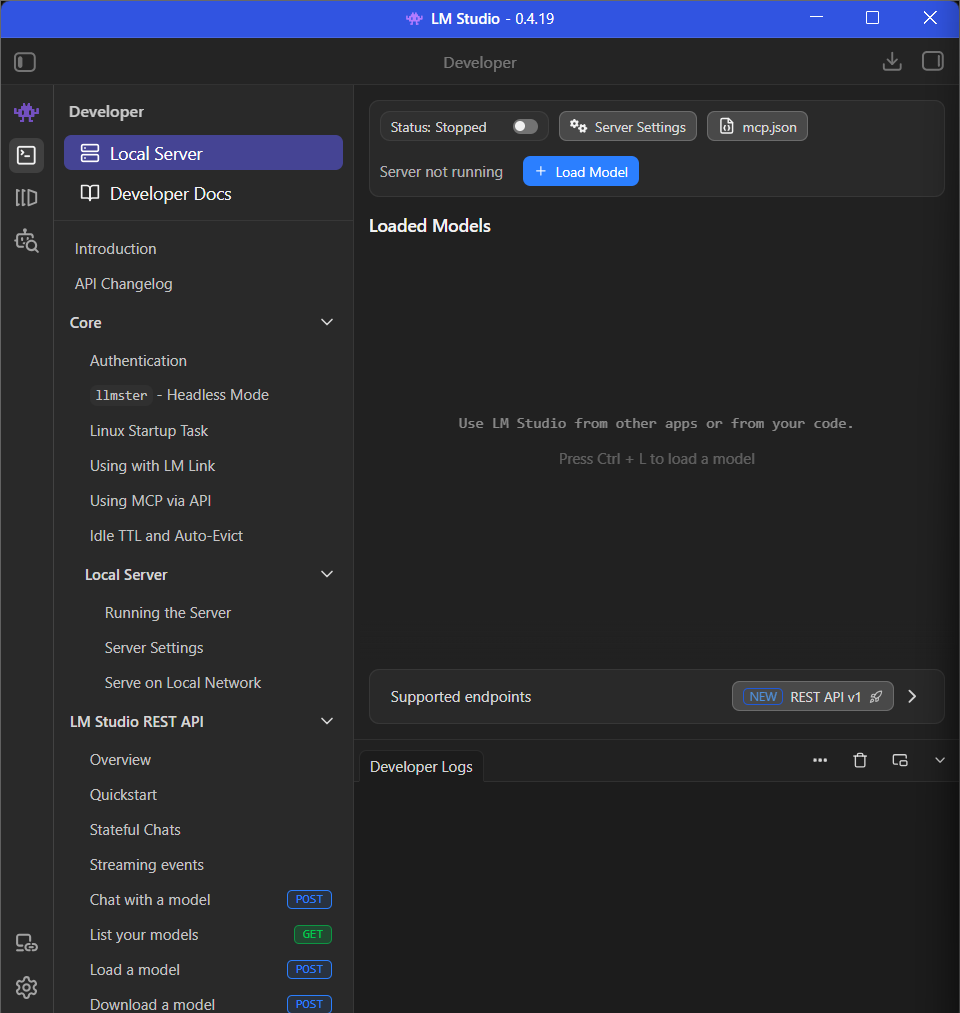Toggle the left sidebar panel icon
The image size is (960, 1013).
[x=25, y=62]
